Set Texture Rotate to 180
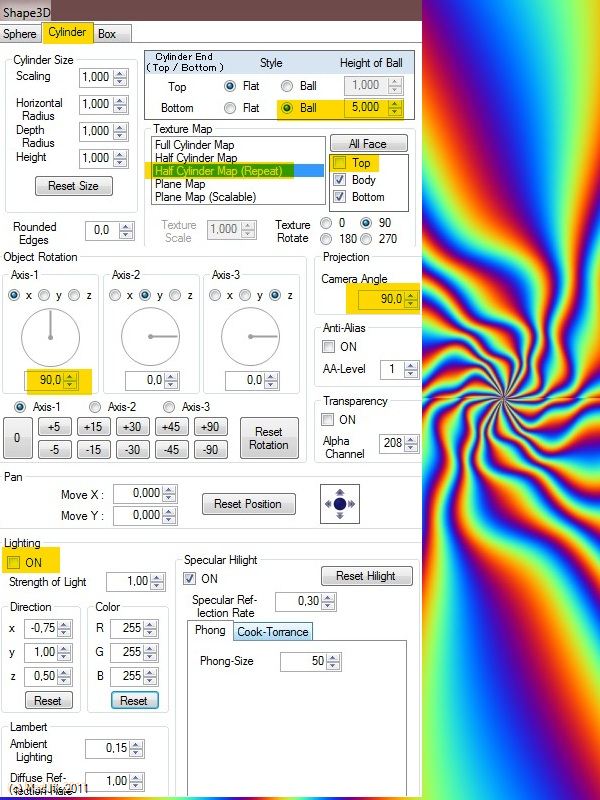 (326, 238)
